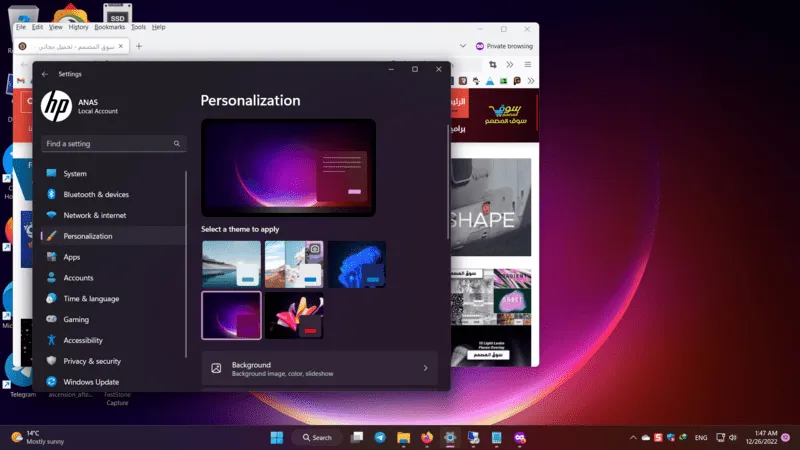The width and height of the screenshot is (800, 450).
Task: Open the Firefox private window taskbar icon
Action: coord(520,438)
